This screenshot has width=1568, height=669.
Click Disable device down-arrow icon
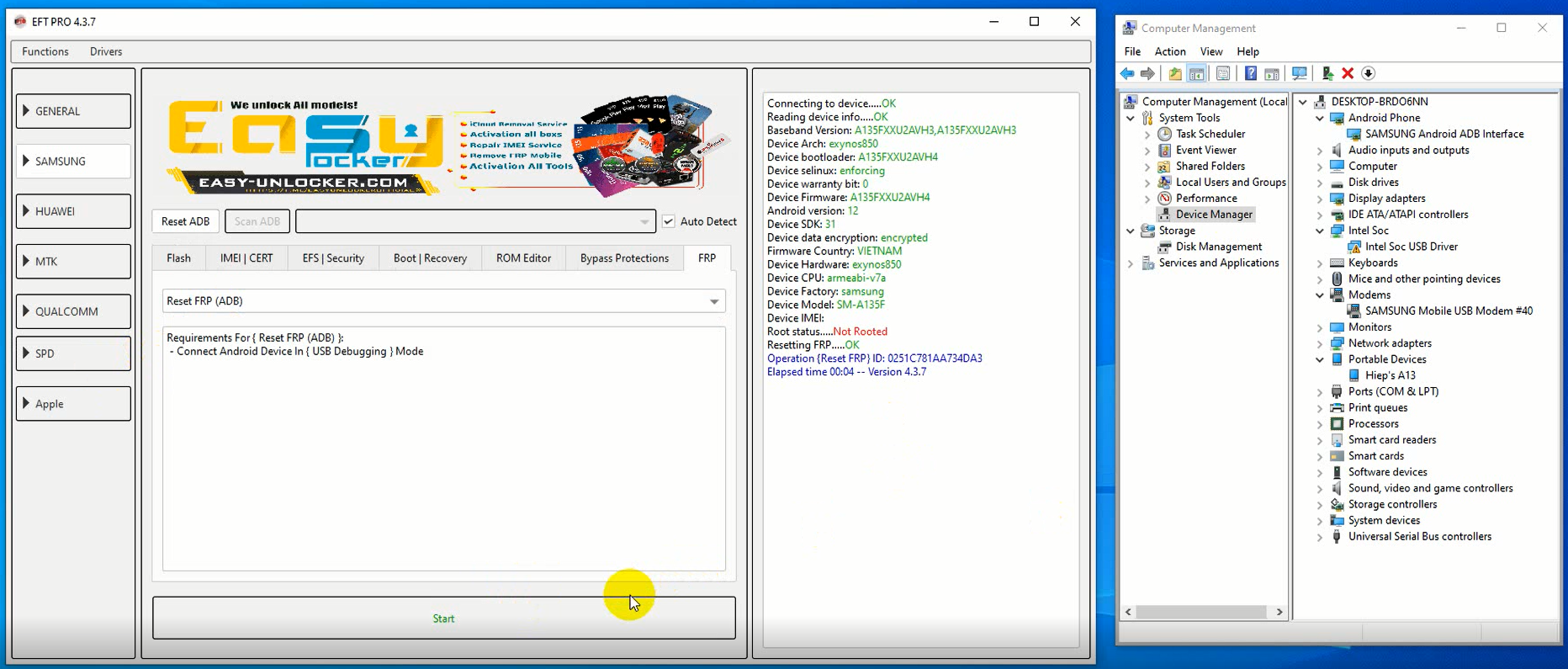pos(1369,74)
